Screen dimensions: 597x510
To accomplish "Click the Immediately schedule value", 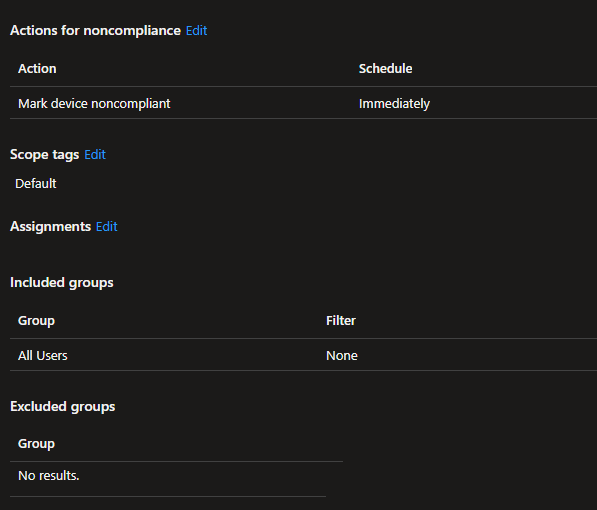I will [x=394, y=104].
